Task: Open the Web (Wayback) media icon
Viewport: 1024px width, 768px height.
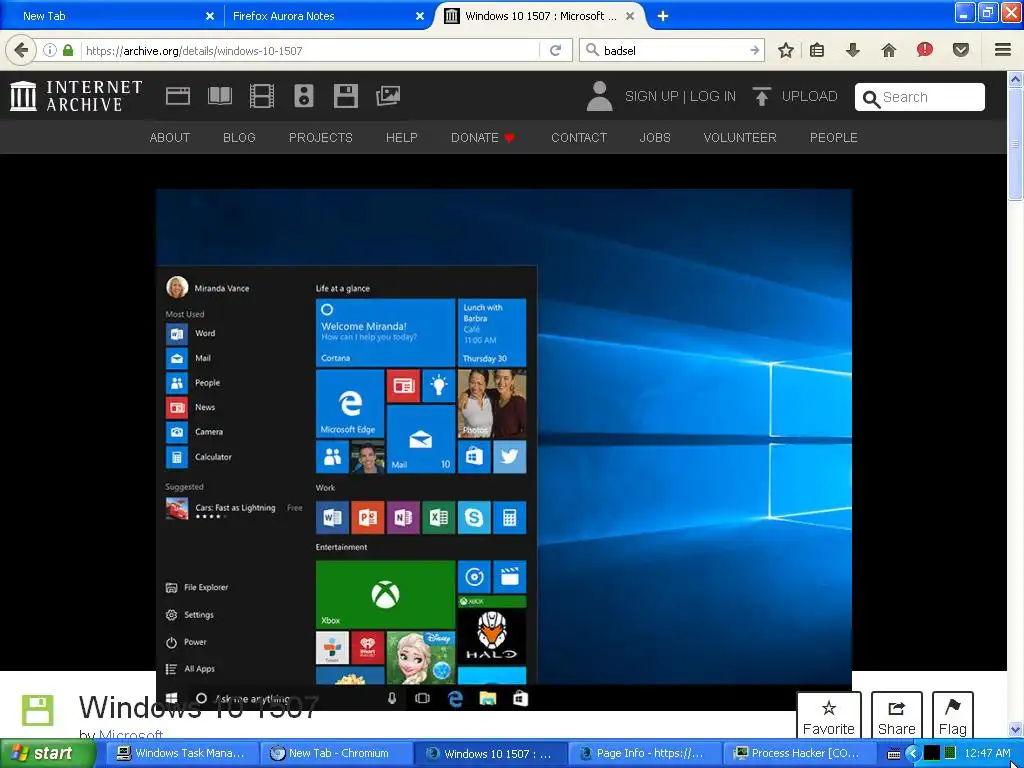Action: 178,96
